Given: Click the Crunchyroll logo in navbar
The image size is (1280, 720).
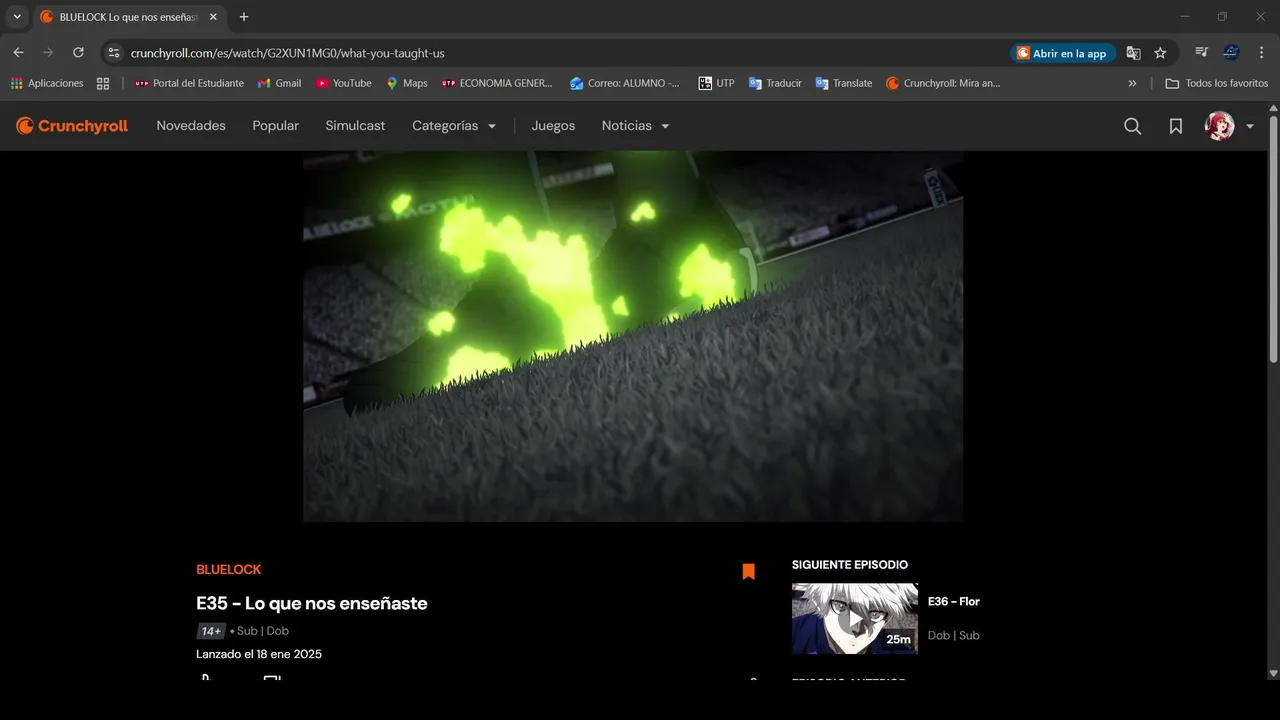Looking at the screenshot, I should (72, 126).
